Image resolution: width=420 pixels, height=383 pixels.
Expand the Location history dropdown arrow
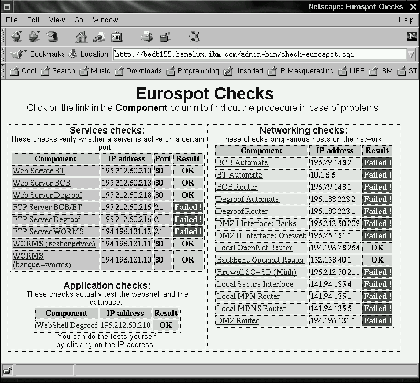411,54
